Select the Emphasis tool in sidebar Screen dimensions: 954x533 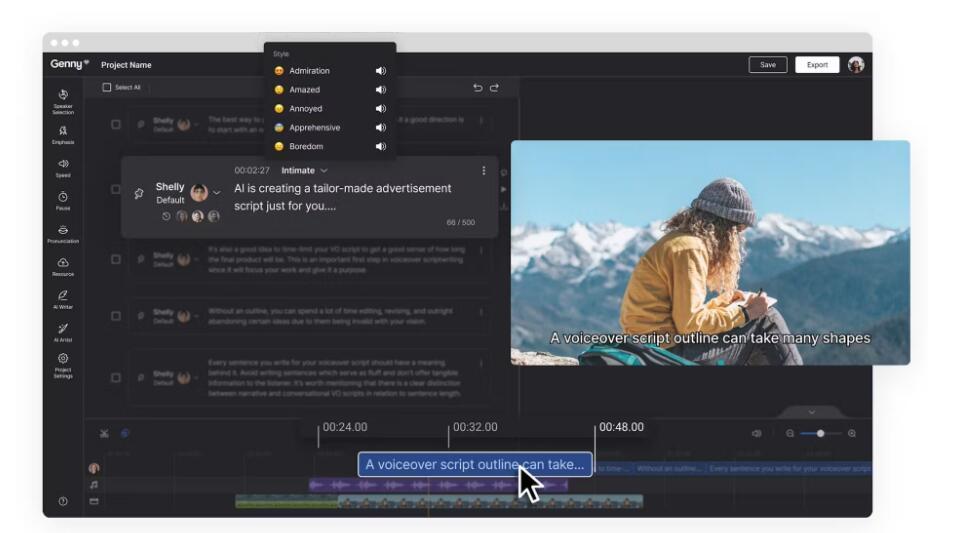point(63,134)
